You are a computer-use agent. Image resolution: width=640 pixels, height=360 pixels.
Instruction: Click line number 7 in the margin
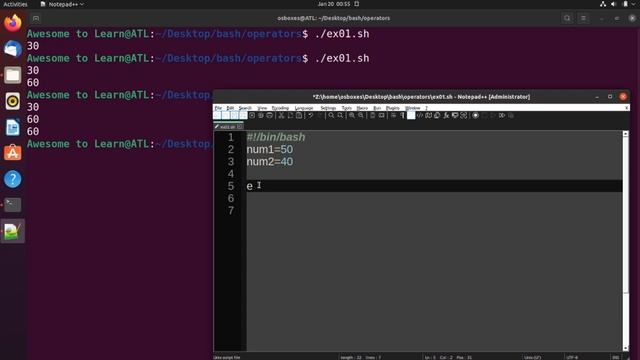tap(231, 211)
